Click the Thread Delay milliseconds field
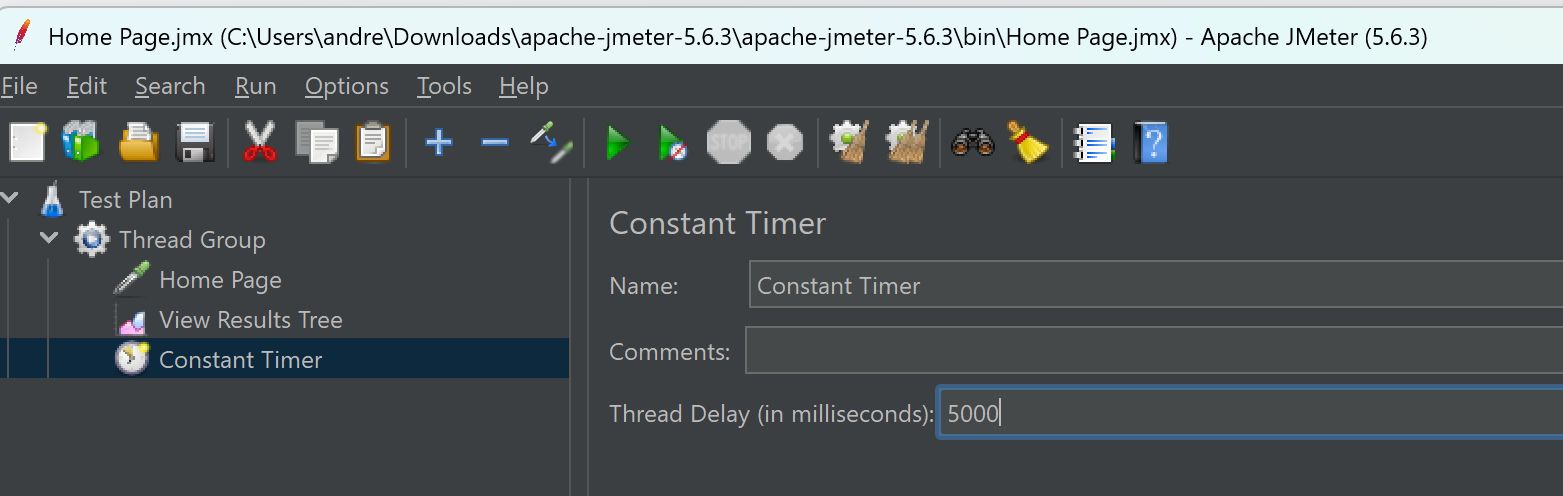This screenshot has width=1563, height=496. pyautogui.click(x=1250, y=412)
